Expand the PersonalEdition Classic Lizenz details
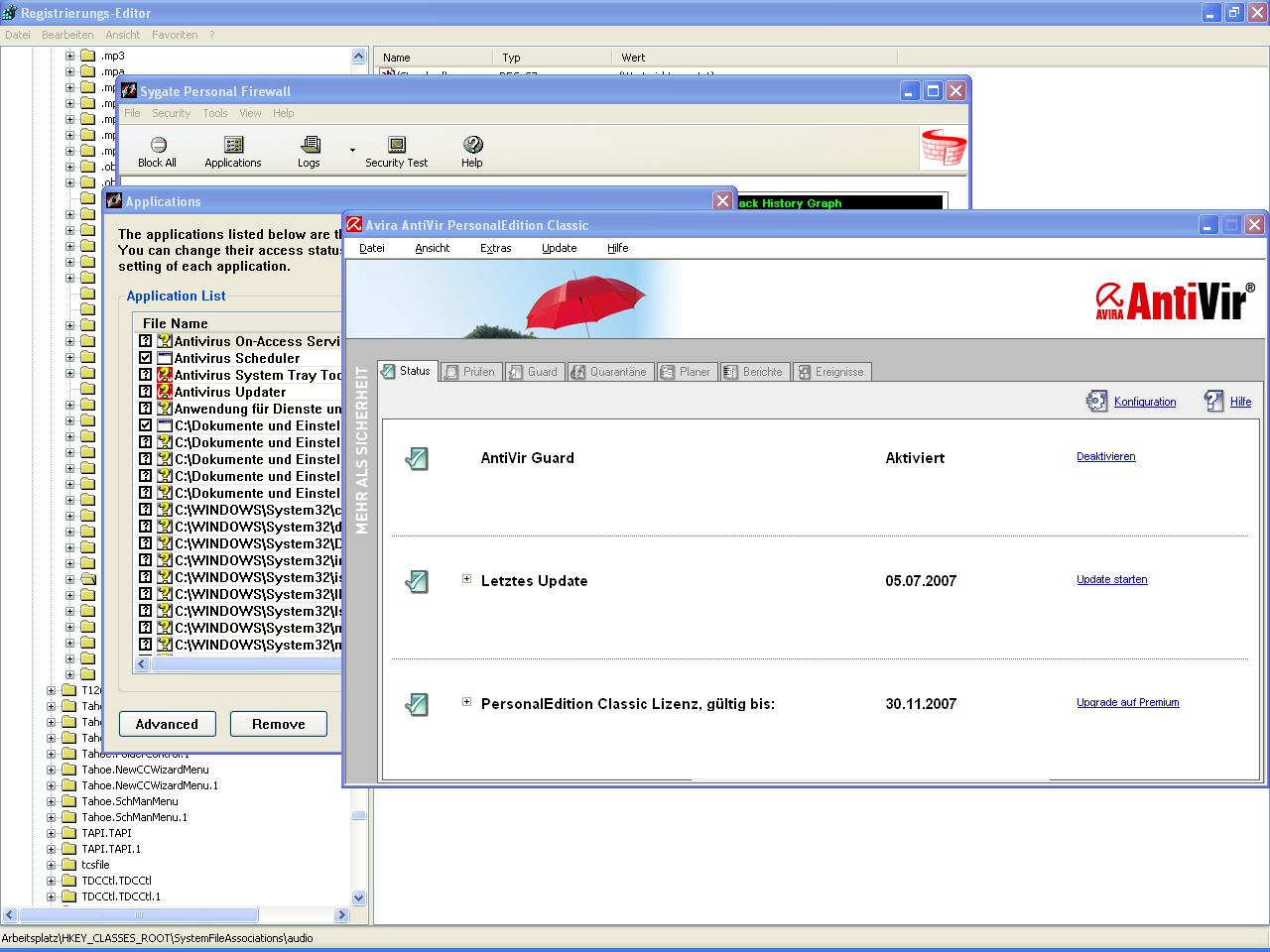The height and width of the screenshot is (952, 1270). pos(466,702)
